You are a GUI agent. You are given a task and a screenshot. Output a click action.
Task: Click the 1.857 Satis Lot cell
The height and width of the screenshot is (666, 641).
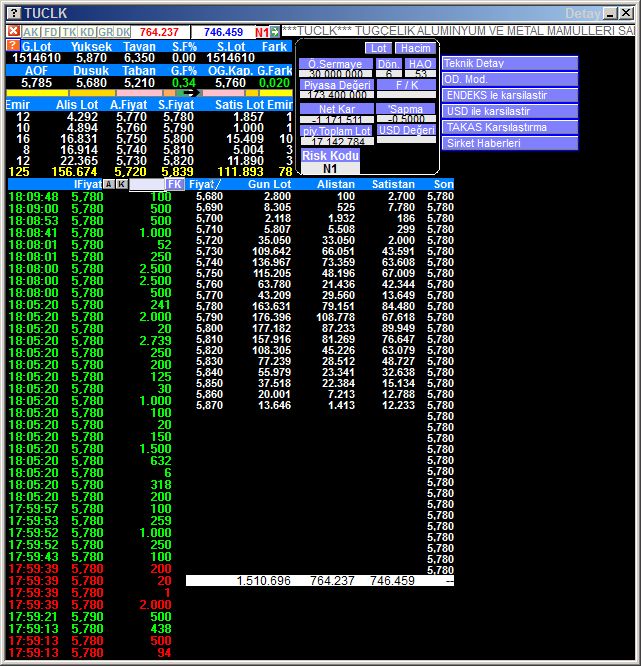point(248,117)
